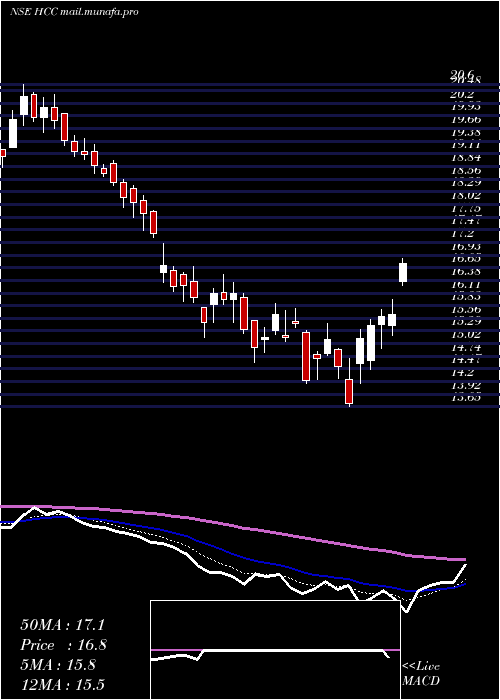The image size is (500, 700).
Task: Click the 19.66 price axis label
Action: pos(466,120)
